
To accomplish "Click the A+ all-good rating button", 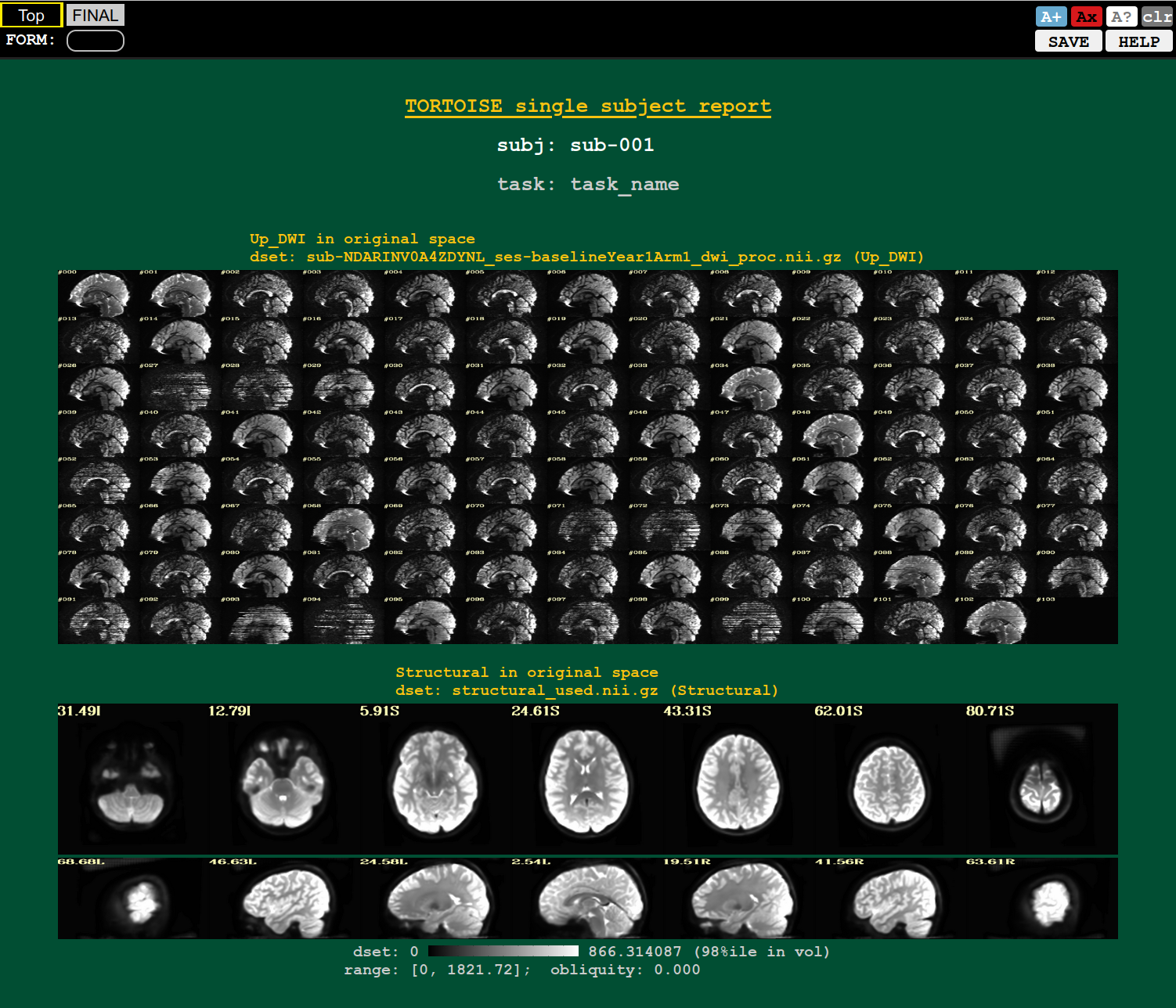I will point(1051,16).
